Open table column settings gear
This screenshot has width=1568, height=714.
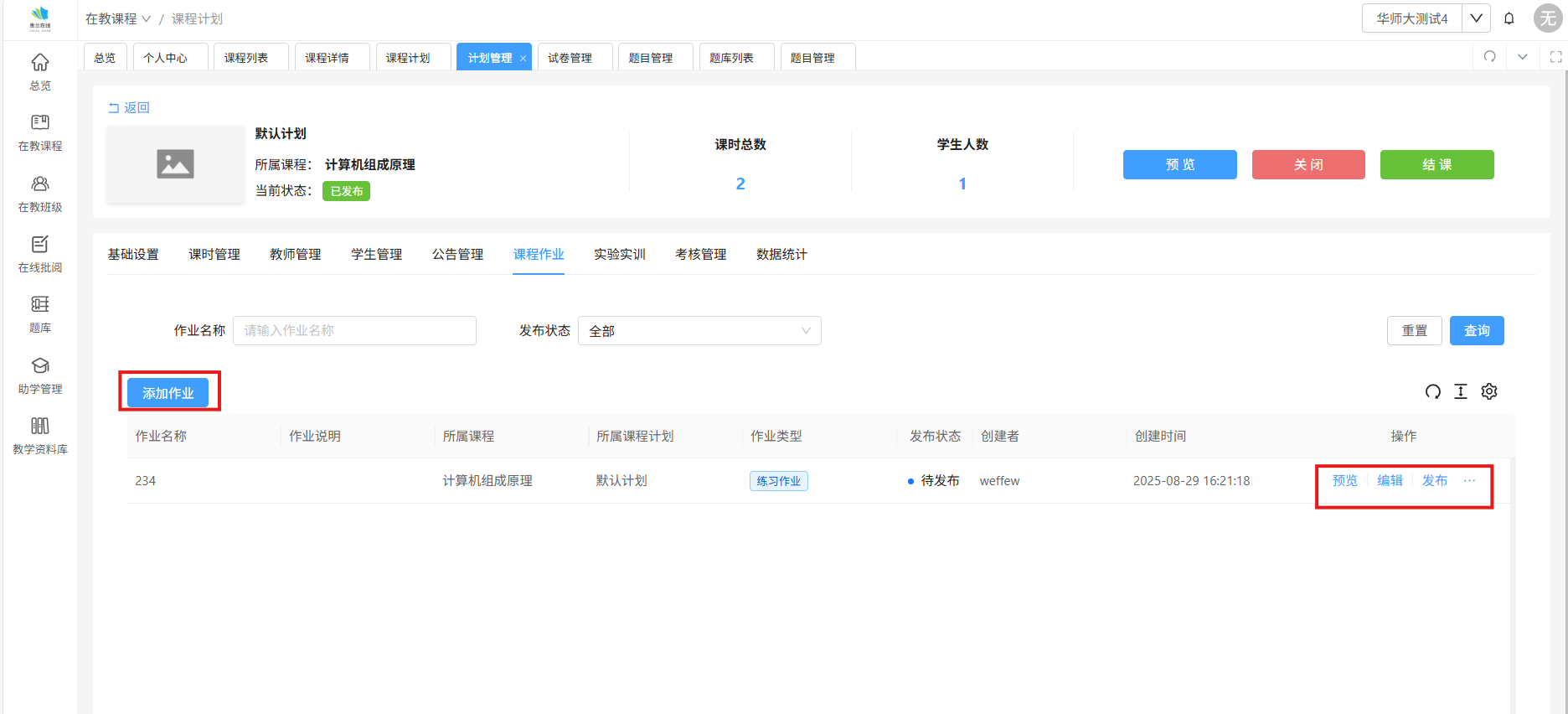tap(1489, 391)
